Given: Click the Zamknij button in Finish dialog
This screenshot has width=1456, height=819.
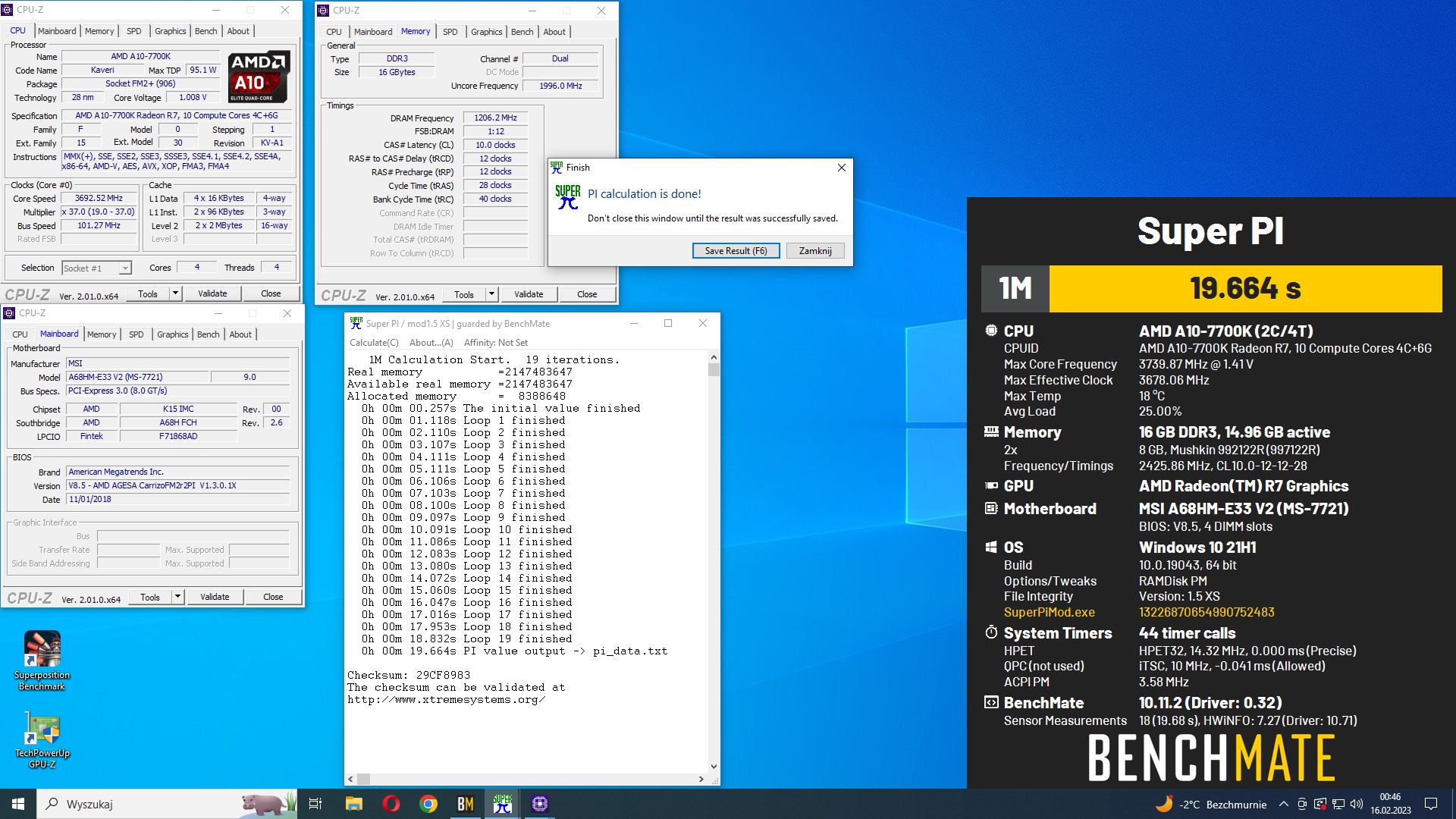Looking at the screenshot, I should pyautogui.click(x=815, y=251).
